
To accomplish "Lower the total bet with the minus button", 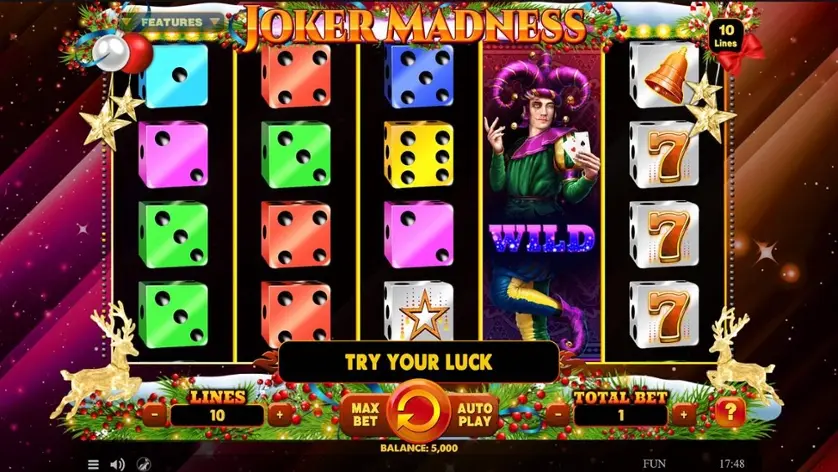I will (558, 414).
